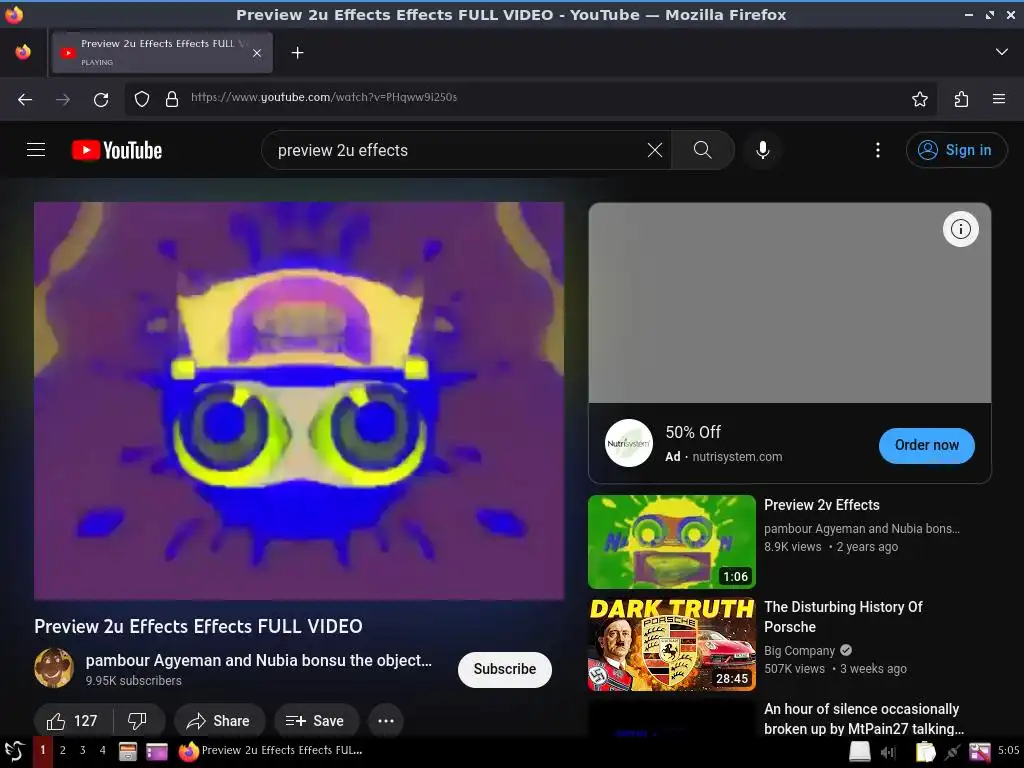Open the YouTube guide sidebar menu

coord(36,150)
